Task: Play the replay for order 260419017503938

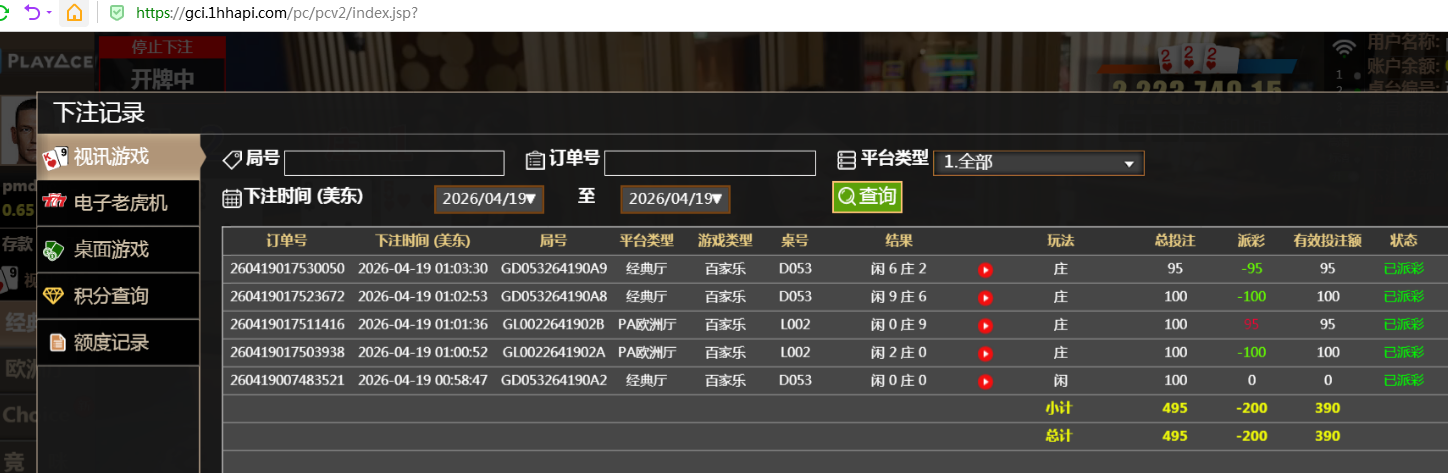Action: (985, 353)
